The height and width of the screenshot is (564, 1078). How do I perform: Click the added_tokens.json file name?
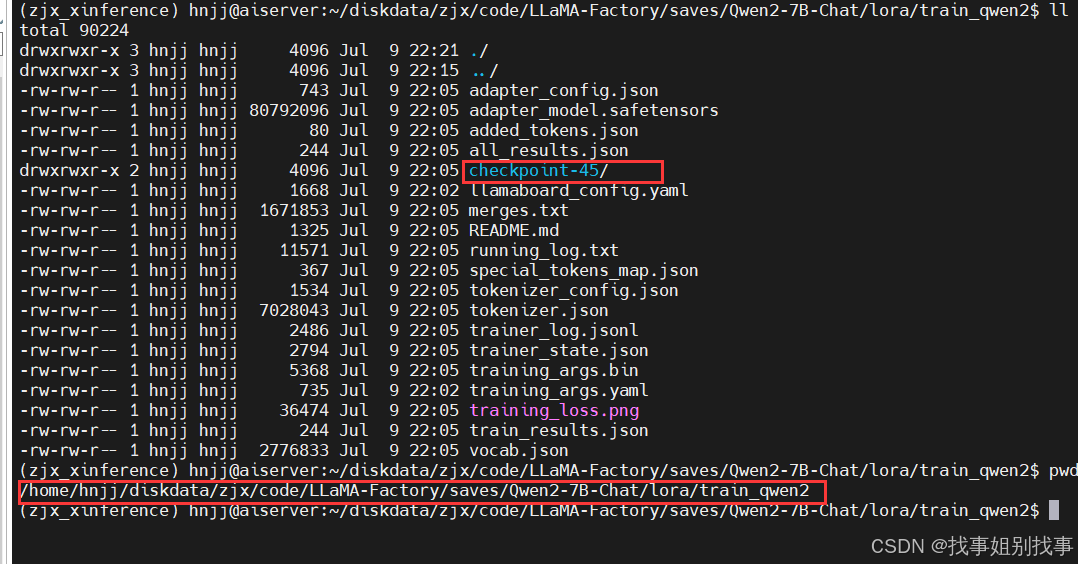point(554,131)
